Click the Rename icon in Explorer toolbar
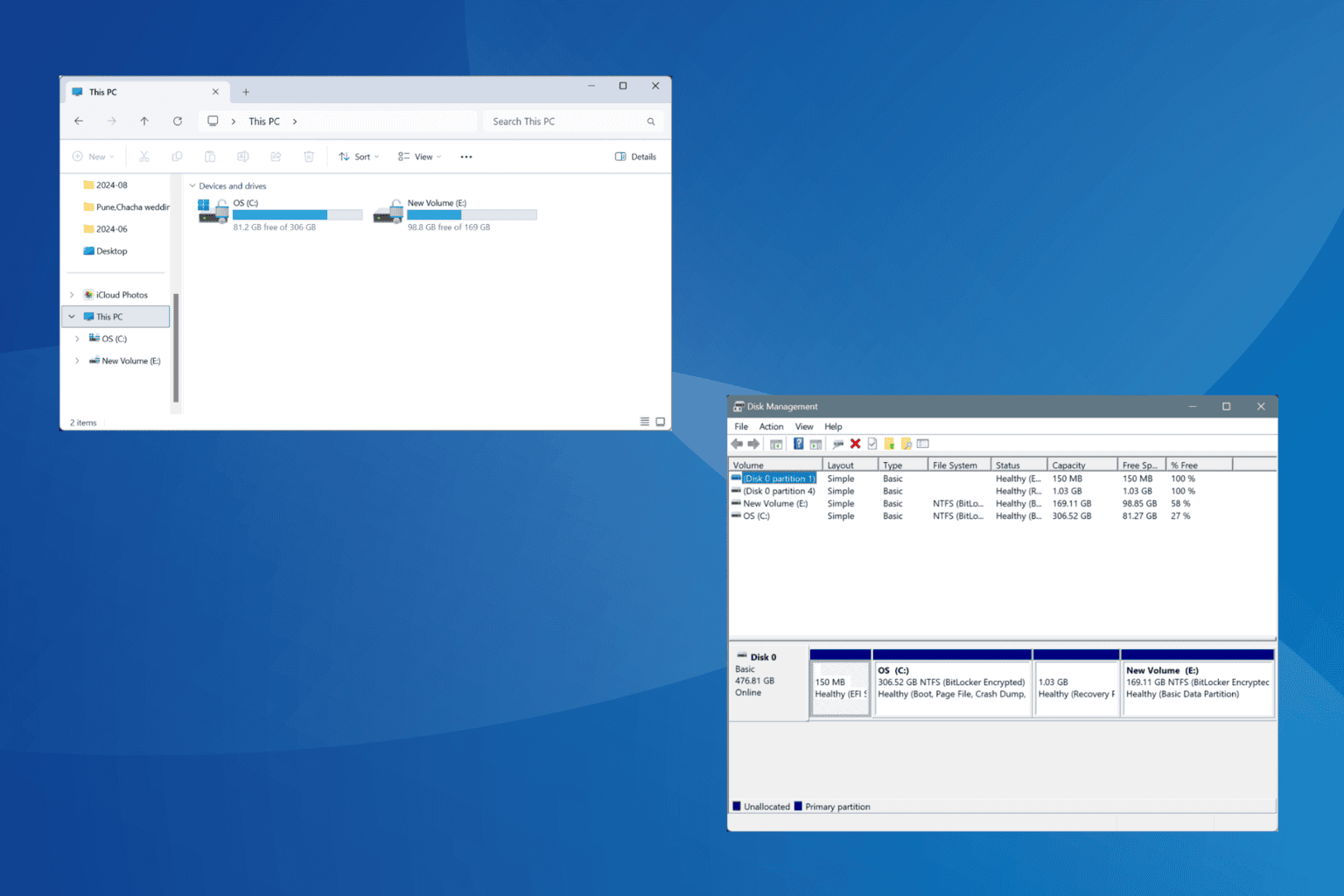Image resolution: width=1344 pixels, height=896 pixels. (243, 157)
